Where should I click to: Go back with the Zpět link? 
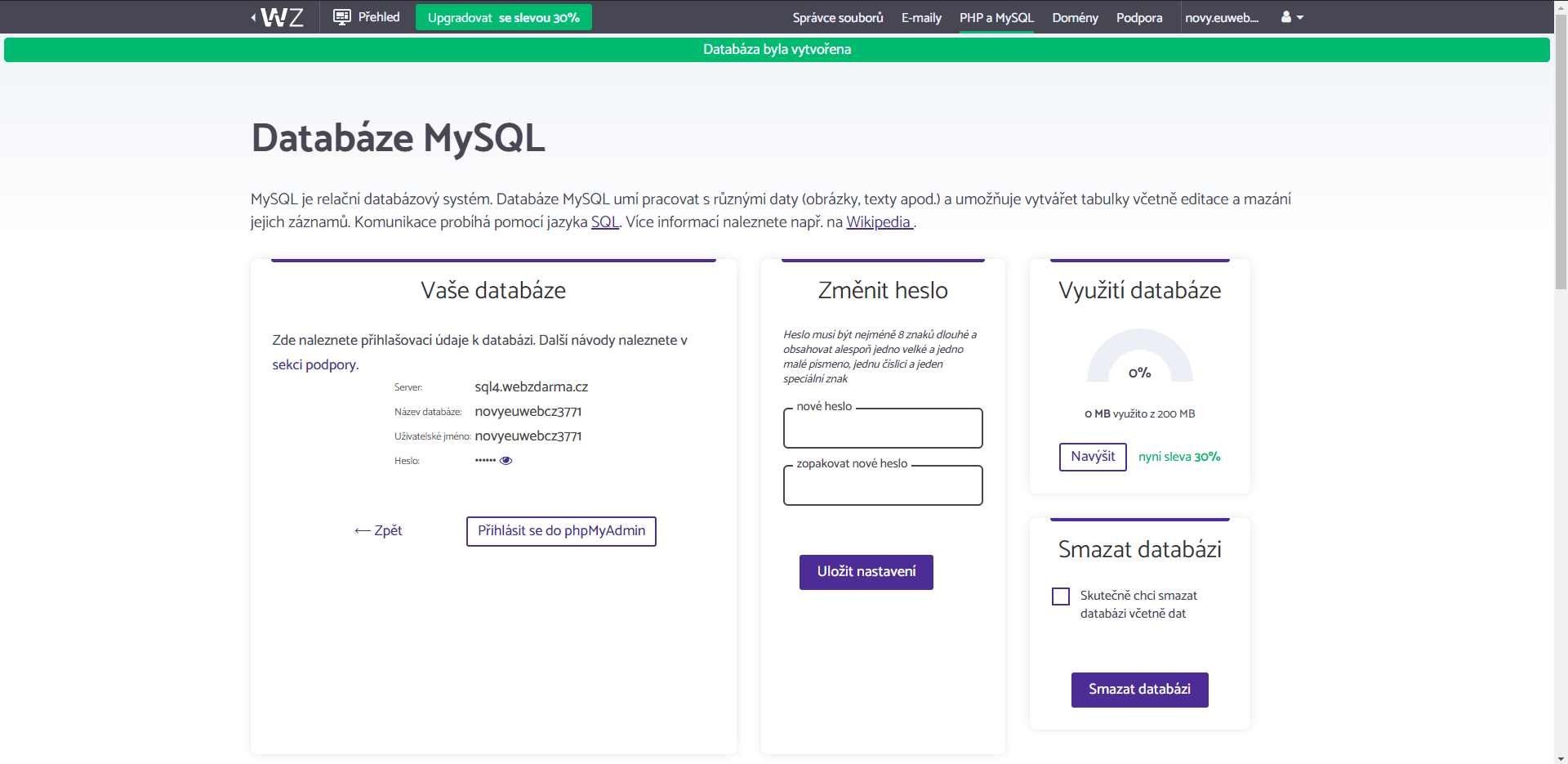pyautogui.click(x=379, y=531)
